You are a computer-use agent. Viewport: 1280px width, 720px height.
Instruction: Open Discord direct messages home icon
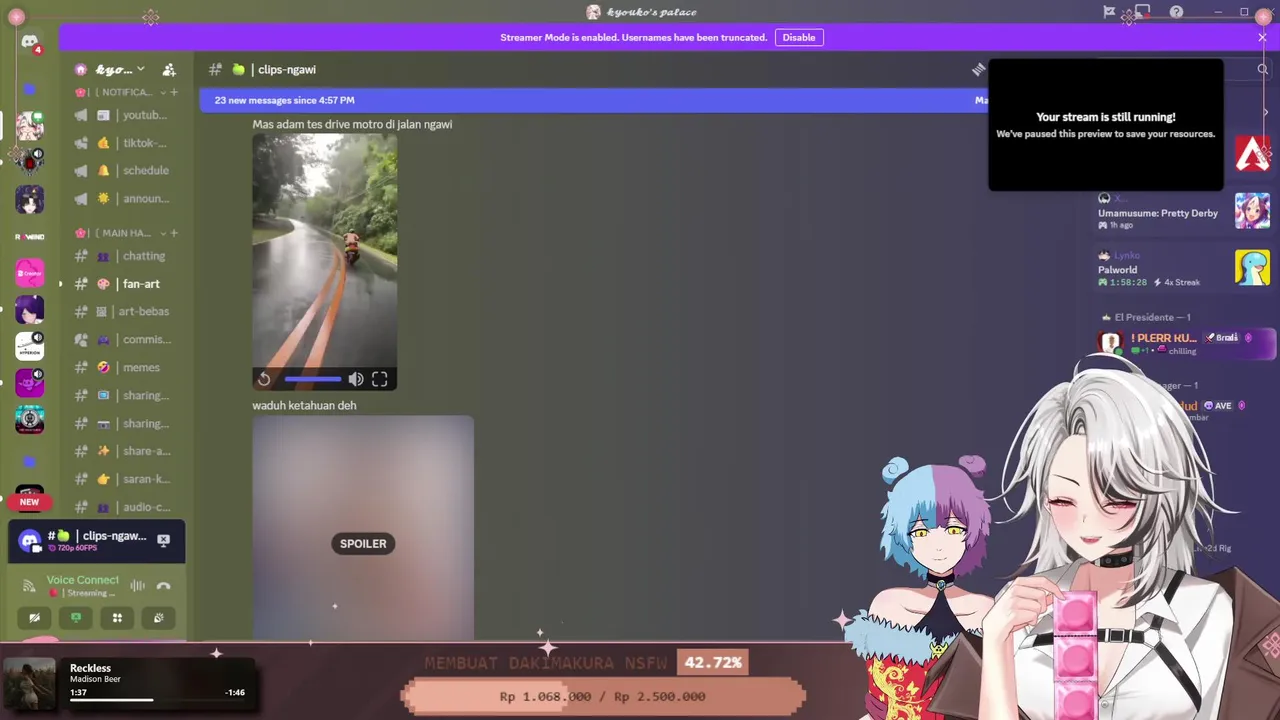(x=29, y=42)
